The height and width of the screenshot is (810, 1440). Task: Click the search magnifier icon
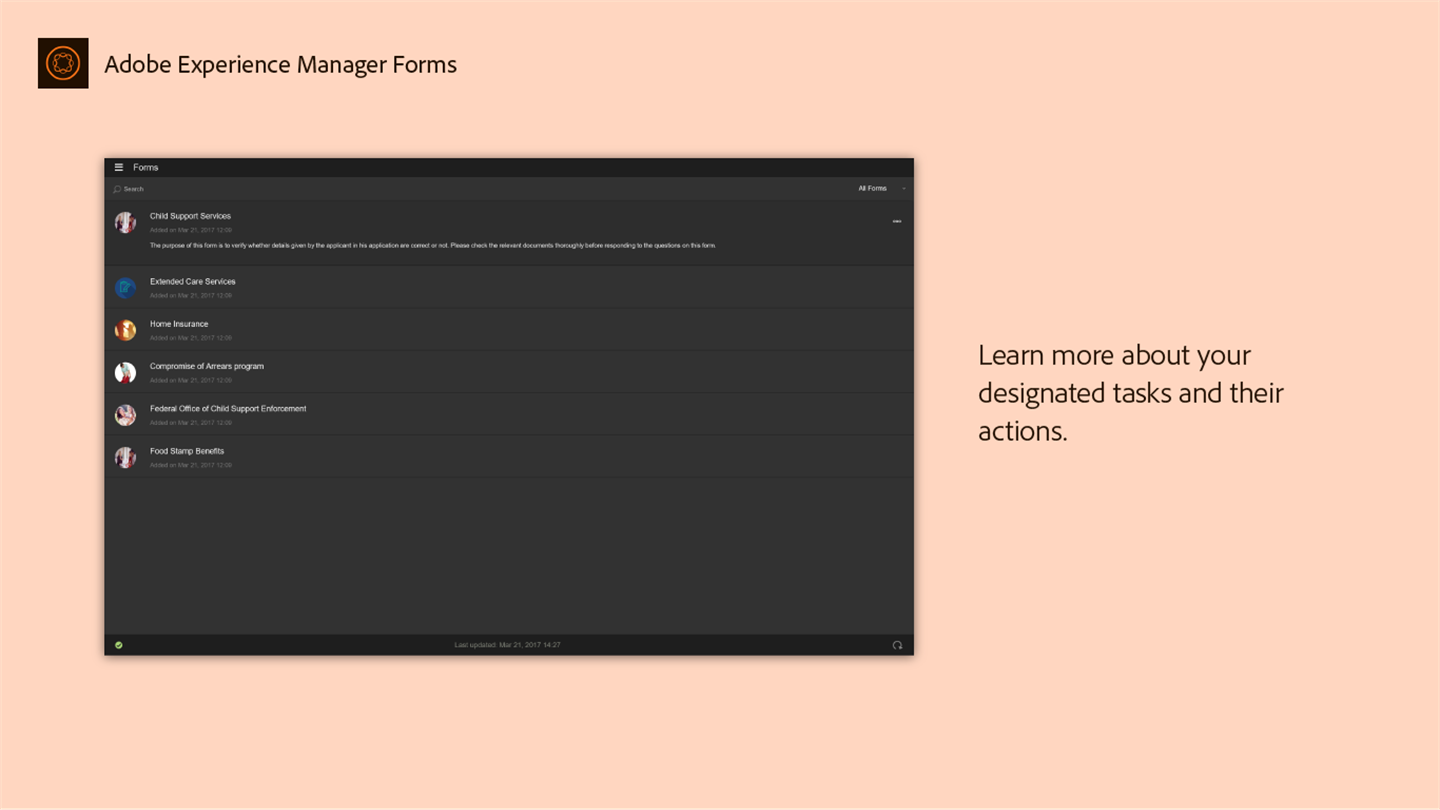point(117,189)
